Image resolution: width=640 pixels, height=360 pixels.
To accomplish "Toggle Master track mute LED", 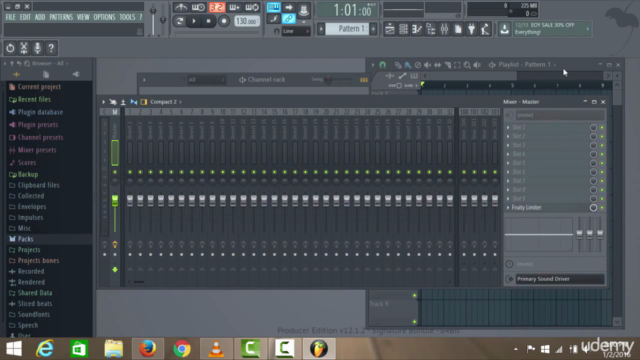I will click(x=115, y=172).
